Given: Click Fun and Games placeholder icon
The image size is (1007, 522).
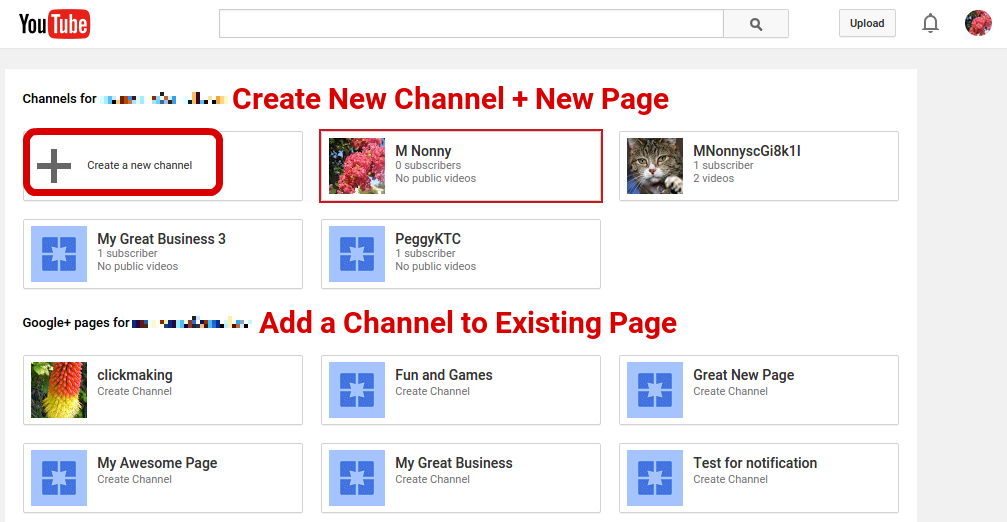Looking at the screenshot, I should tap(357, 390).
